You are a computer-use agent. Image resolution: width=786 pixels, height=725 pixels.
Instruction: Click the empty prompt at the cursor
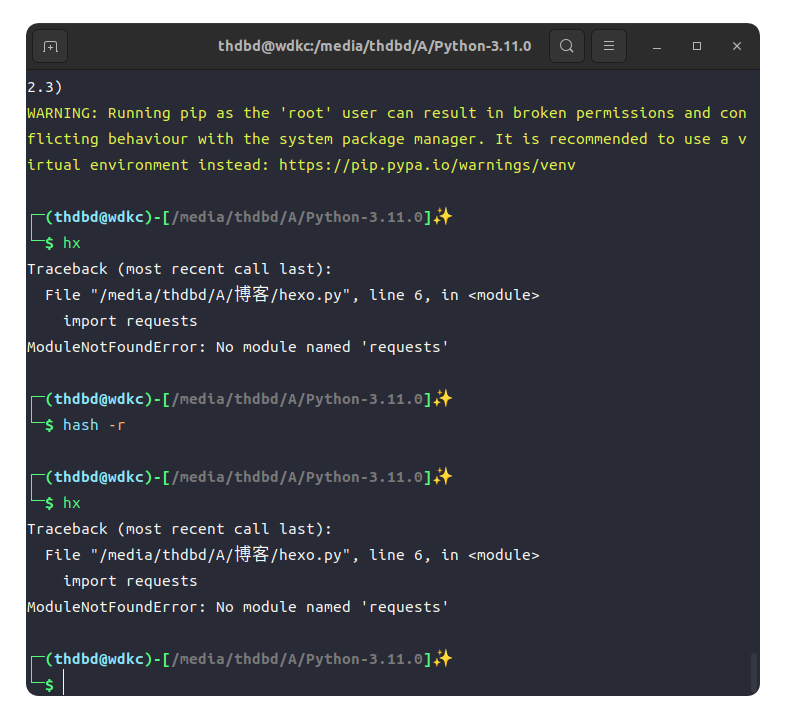(x=64, y=683)
